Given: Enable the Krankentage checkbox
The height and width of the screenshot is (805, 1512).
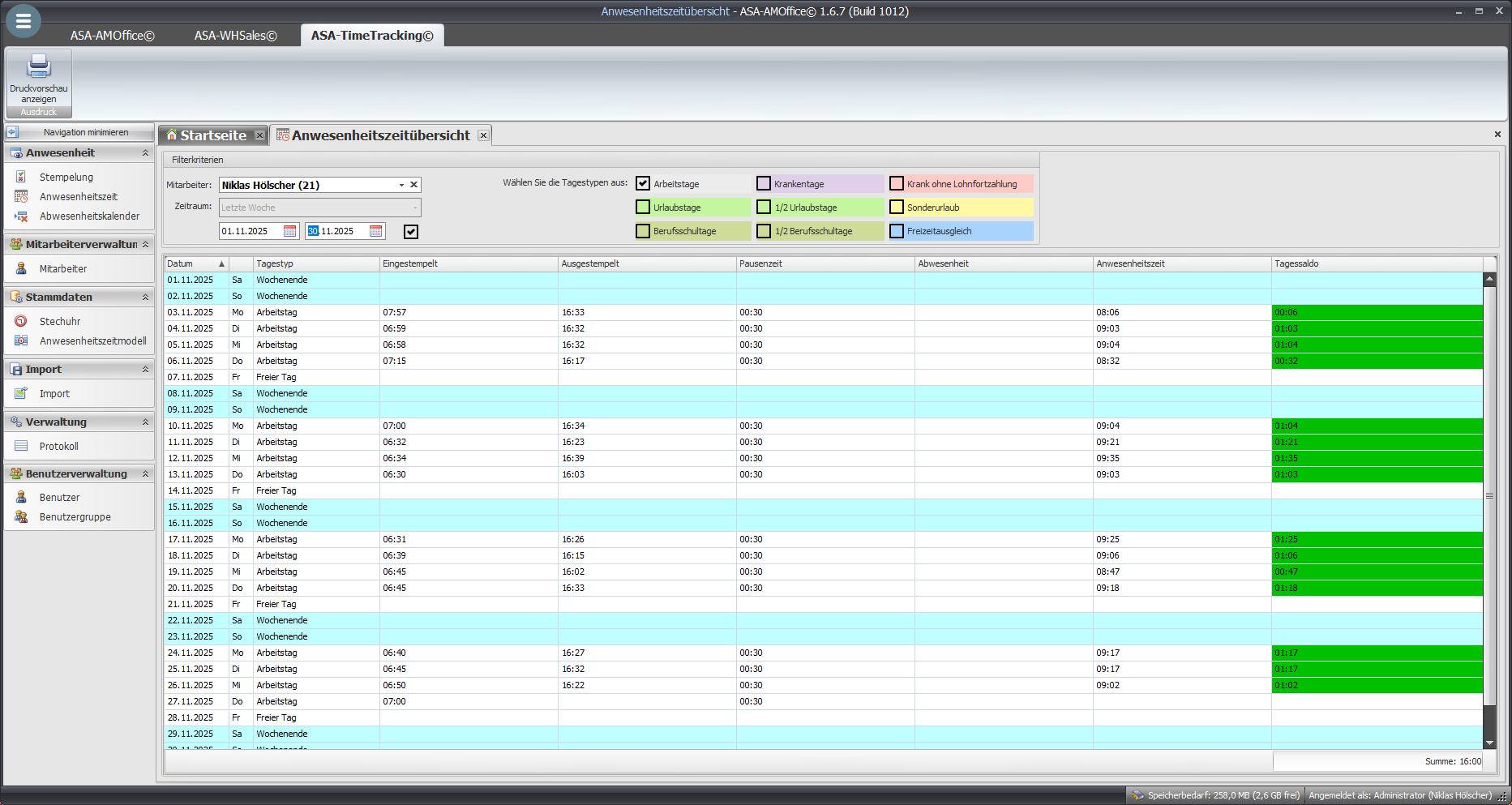Looking at the screenshot, I should [764, 184].
